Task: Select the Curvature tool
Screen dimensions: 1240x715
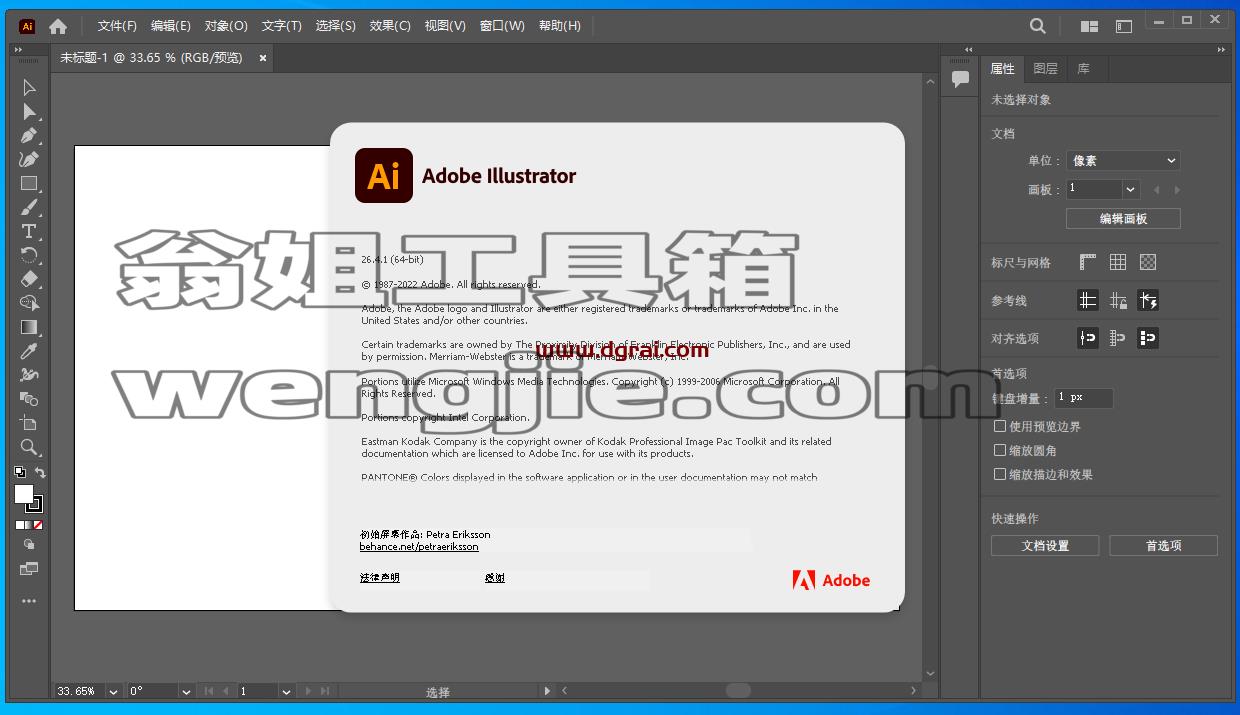Action: (29, 160)
